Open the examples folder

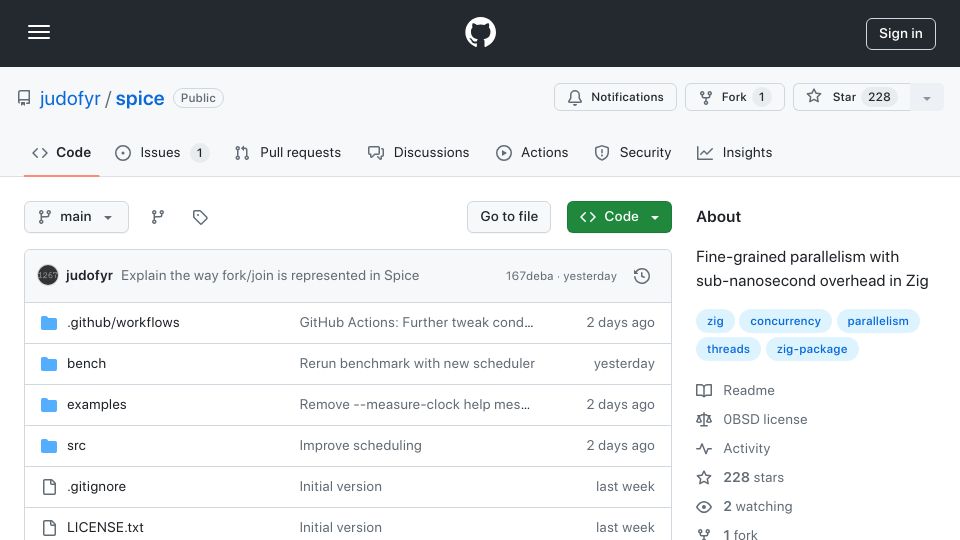(x=97, y=405)
